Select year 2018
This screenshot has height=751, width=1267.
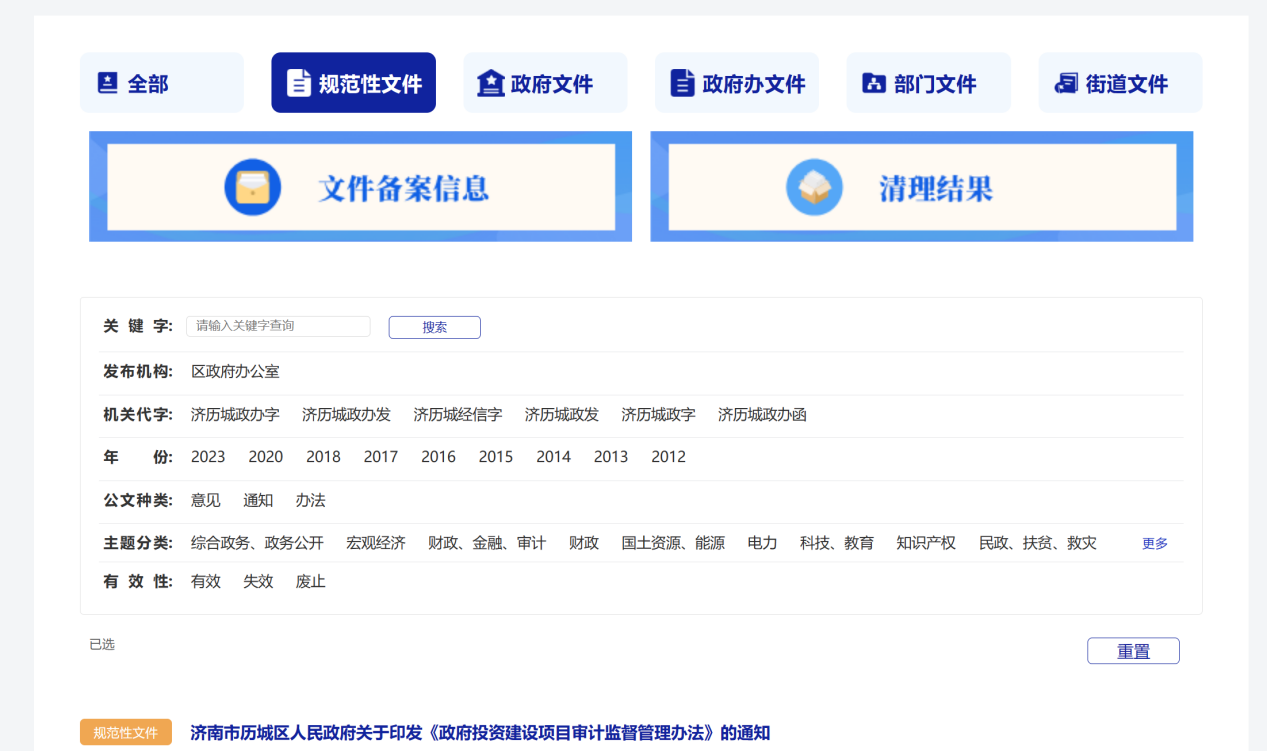point(324,457)
